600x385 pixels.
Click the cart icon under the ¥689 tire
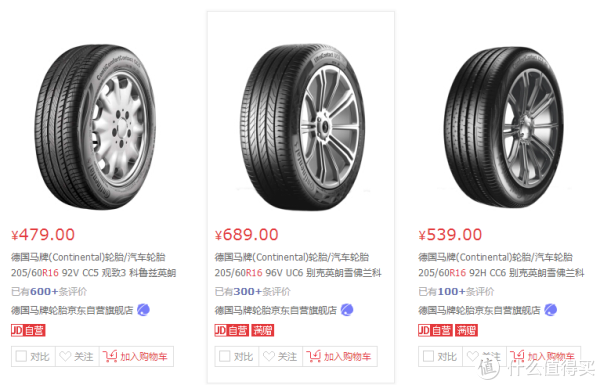click(313, 356)
